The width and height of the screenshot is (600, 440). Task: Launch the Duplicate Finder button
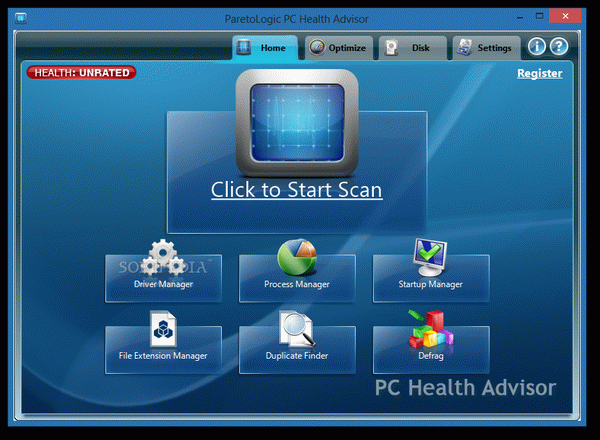point(297,350)
